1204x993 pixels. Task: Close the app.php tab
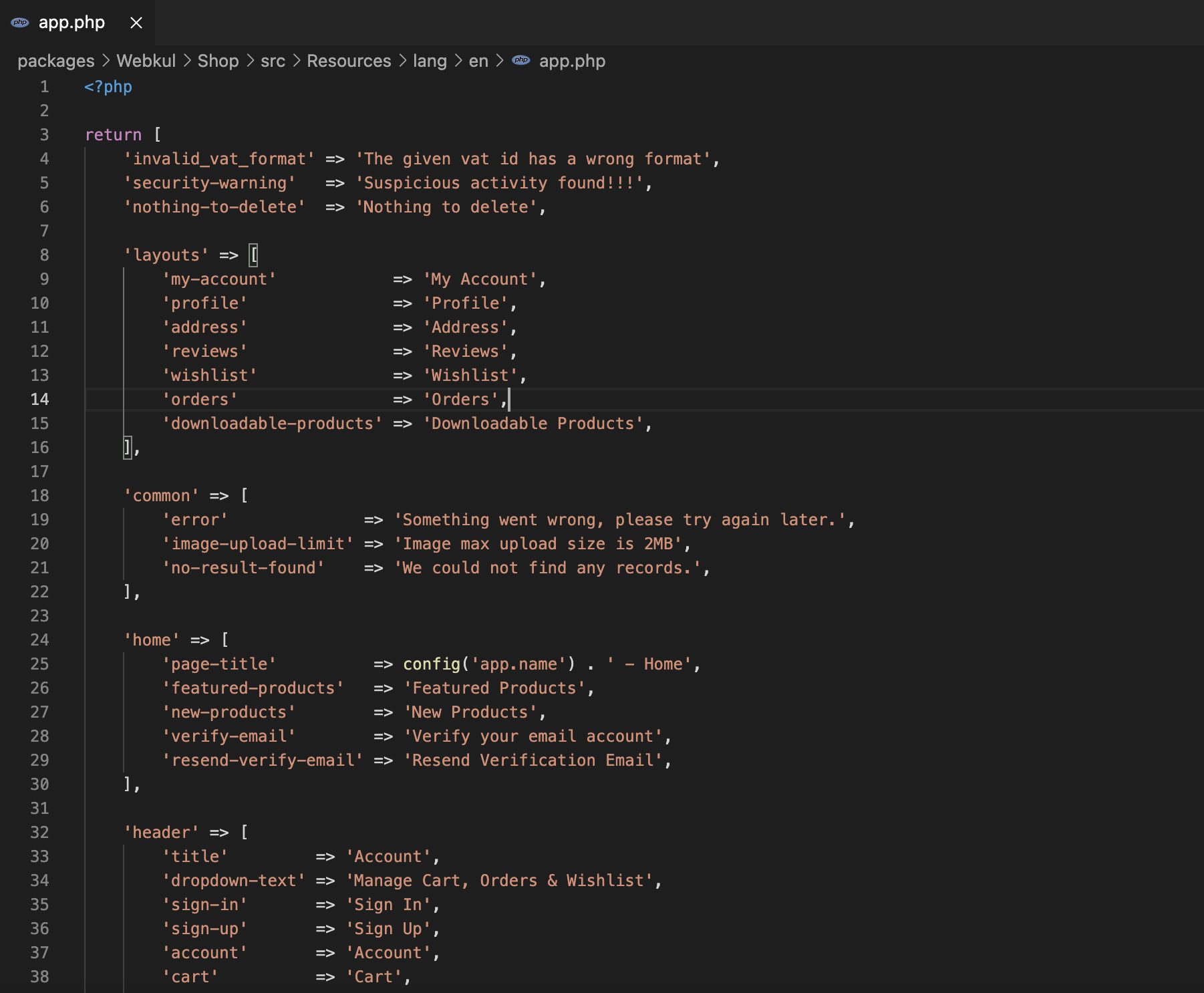[136, 23]
